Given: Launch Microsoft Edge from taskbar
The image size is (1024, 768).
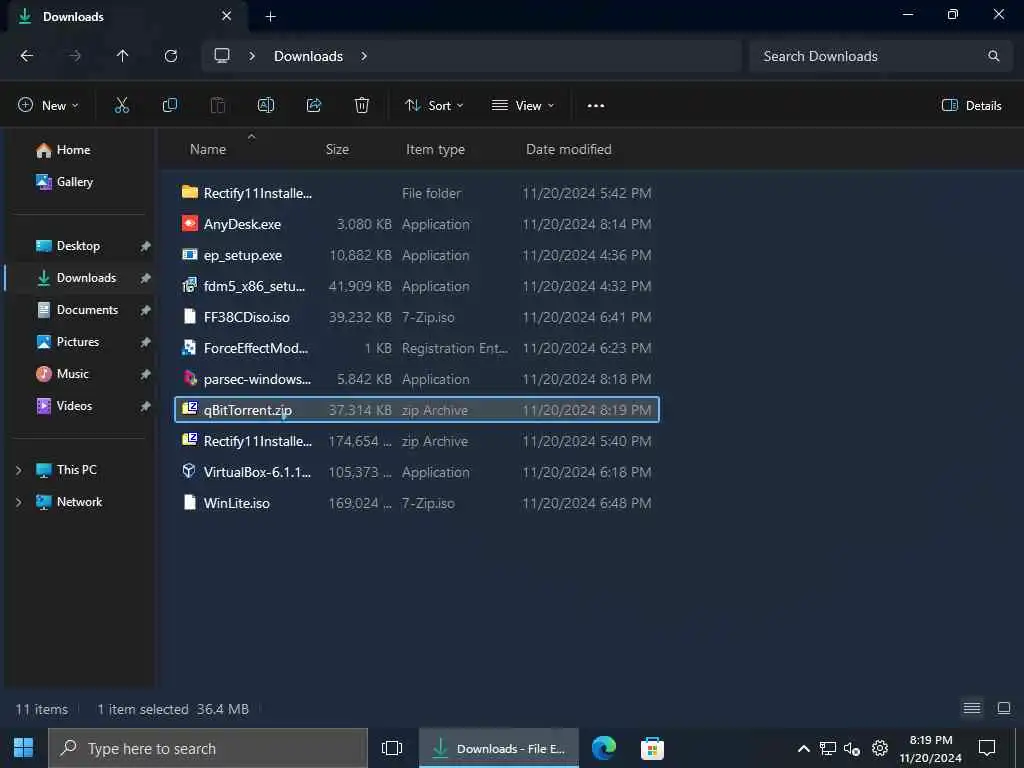Looking at the screenshot, I should click(x=604, y=748).
